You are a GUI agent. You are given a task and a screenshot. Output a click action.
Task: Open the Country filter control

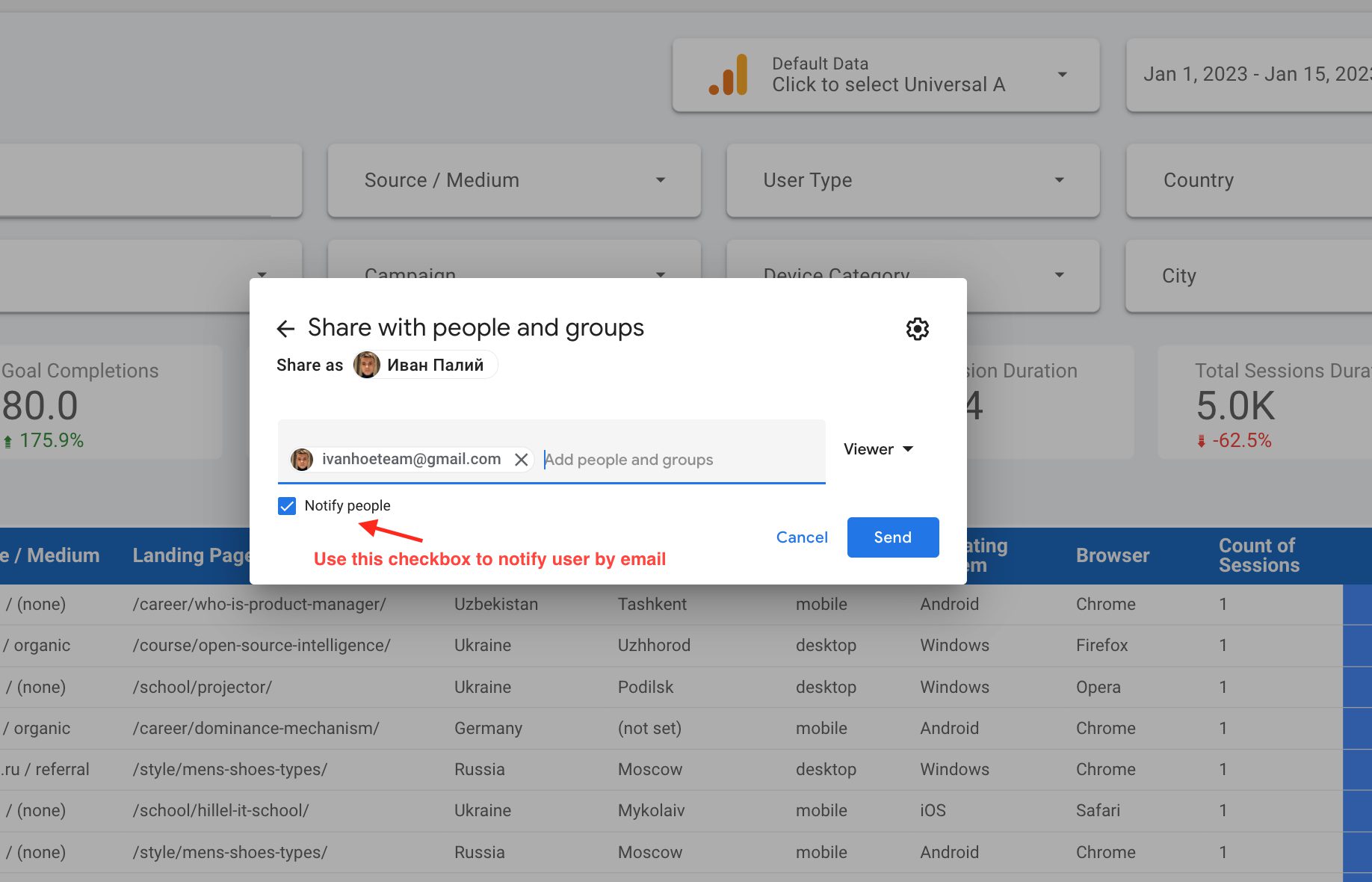click(1248, 180)
